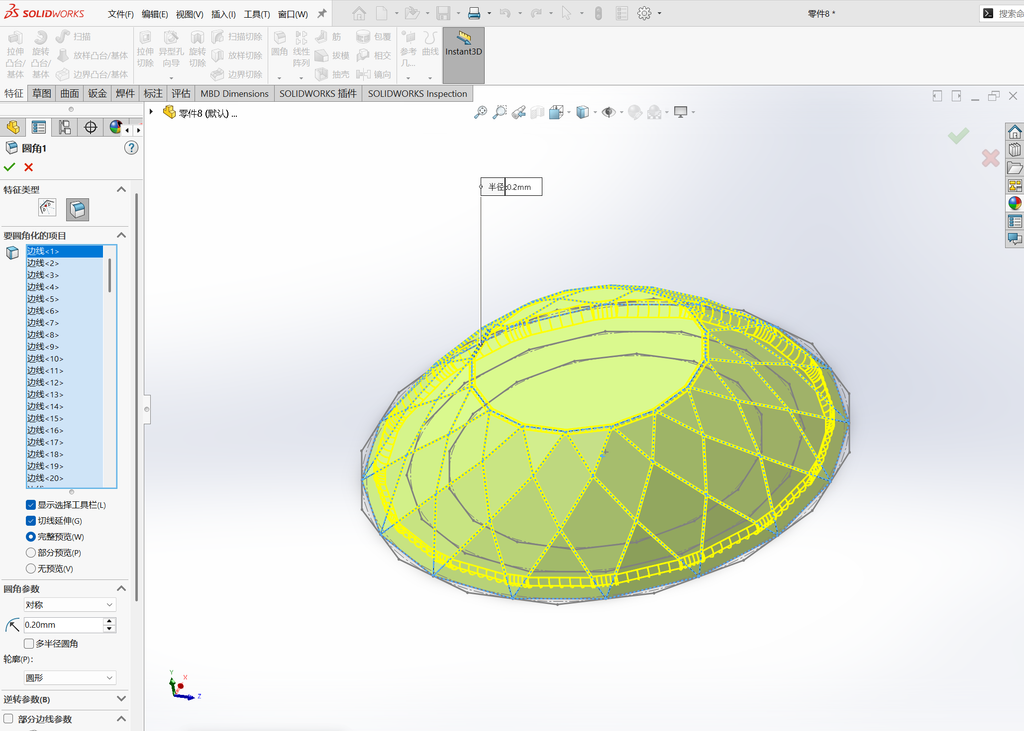The width and height of the screenshot is (1024, 731).
Task: Switch to the SOLIDWORKS Inspection tab
Action: coord(417,93)
